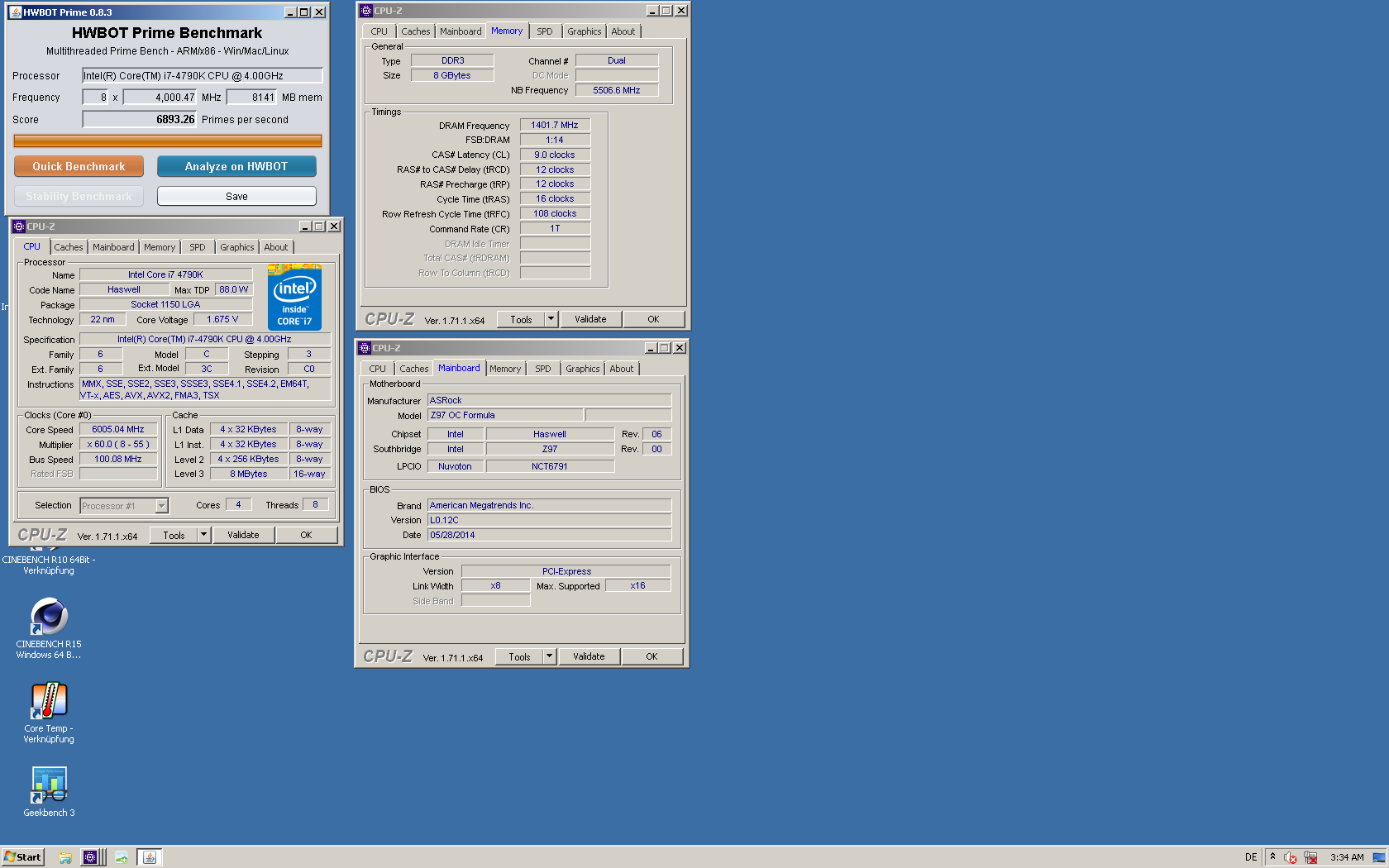The width and height of the screenshot is (1389, 868).
Task: Click the CPU-Z Memory window title icon
Action: [366, 11]
